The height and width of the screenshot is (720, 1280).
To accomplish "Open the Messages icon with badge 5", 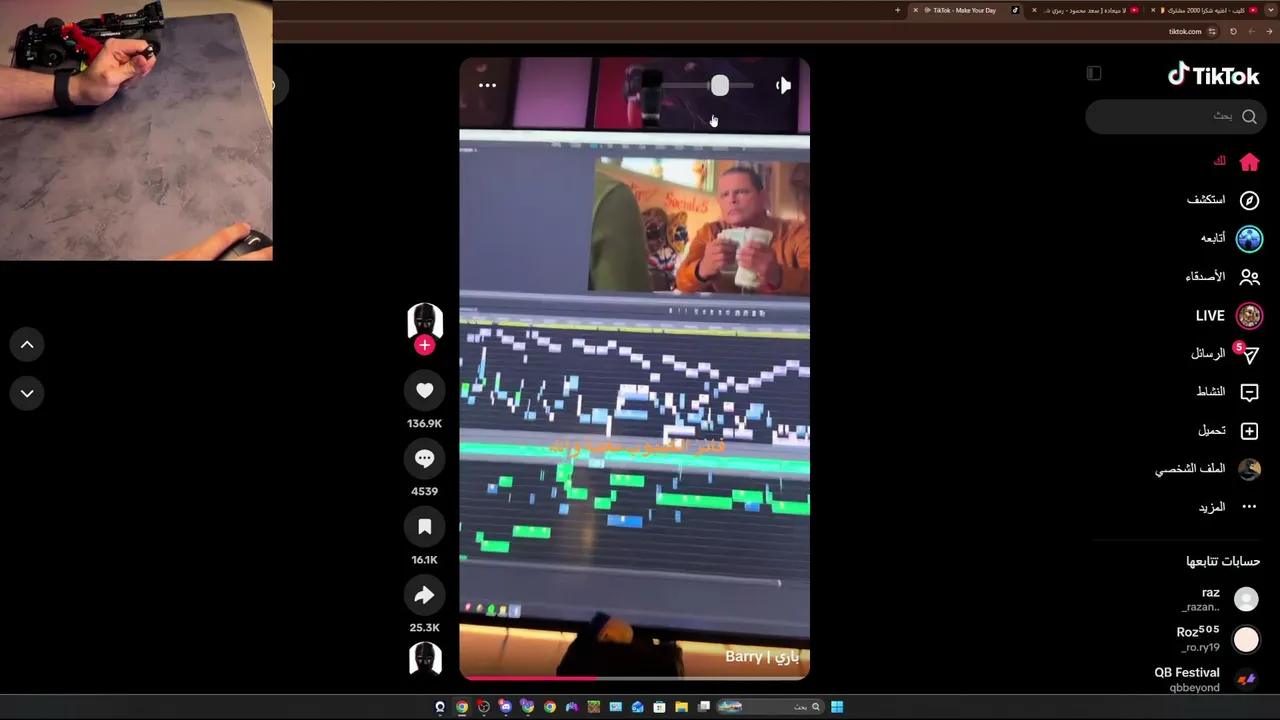I will click(1248, 354).
